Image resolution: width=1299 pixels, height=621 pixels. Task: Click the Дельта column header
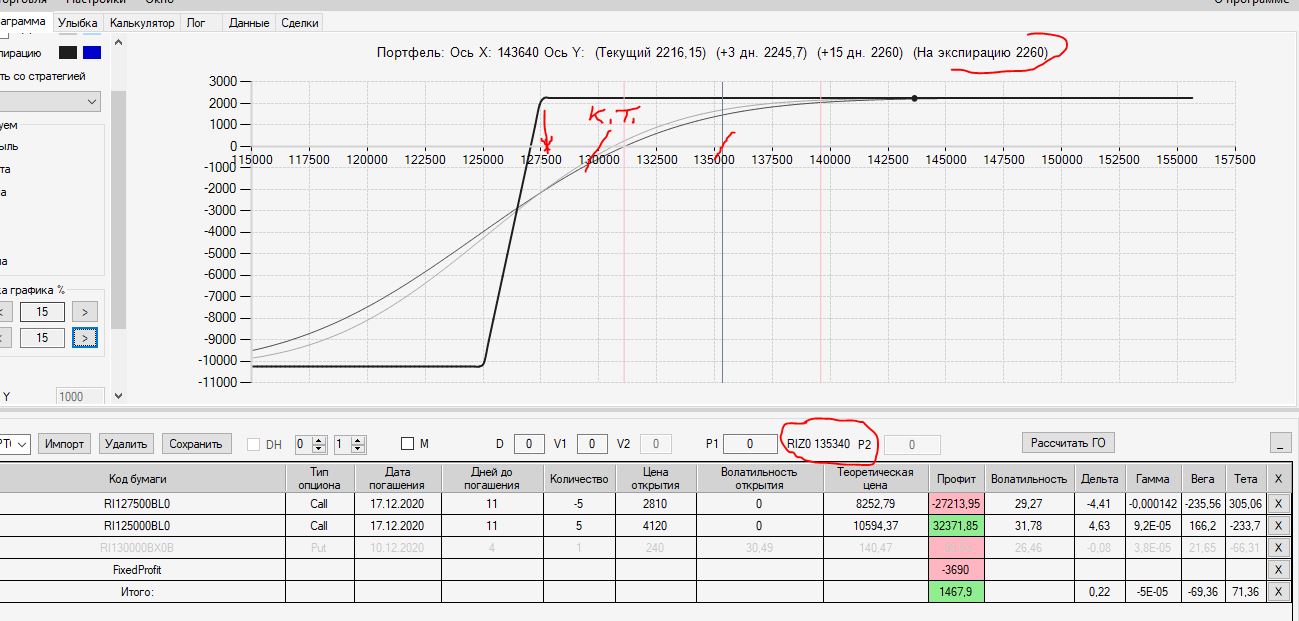1099,478
